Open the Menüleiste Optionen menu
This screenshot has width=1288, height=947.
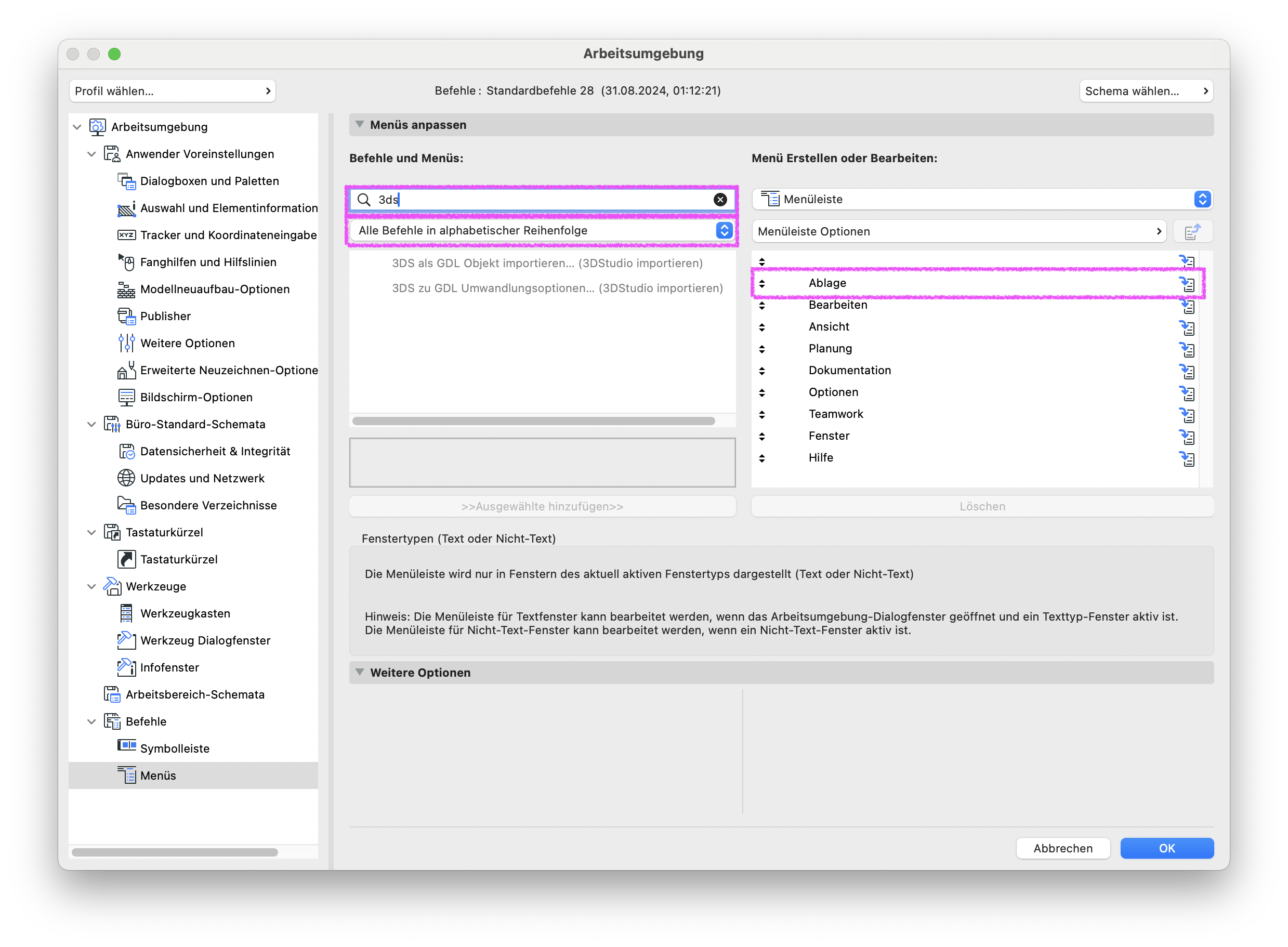click(x=958, y=232)
